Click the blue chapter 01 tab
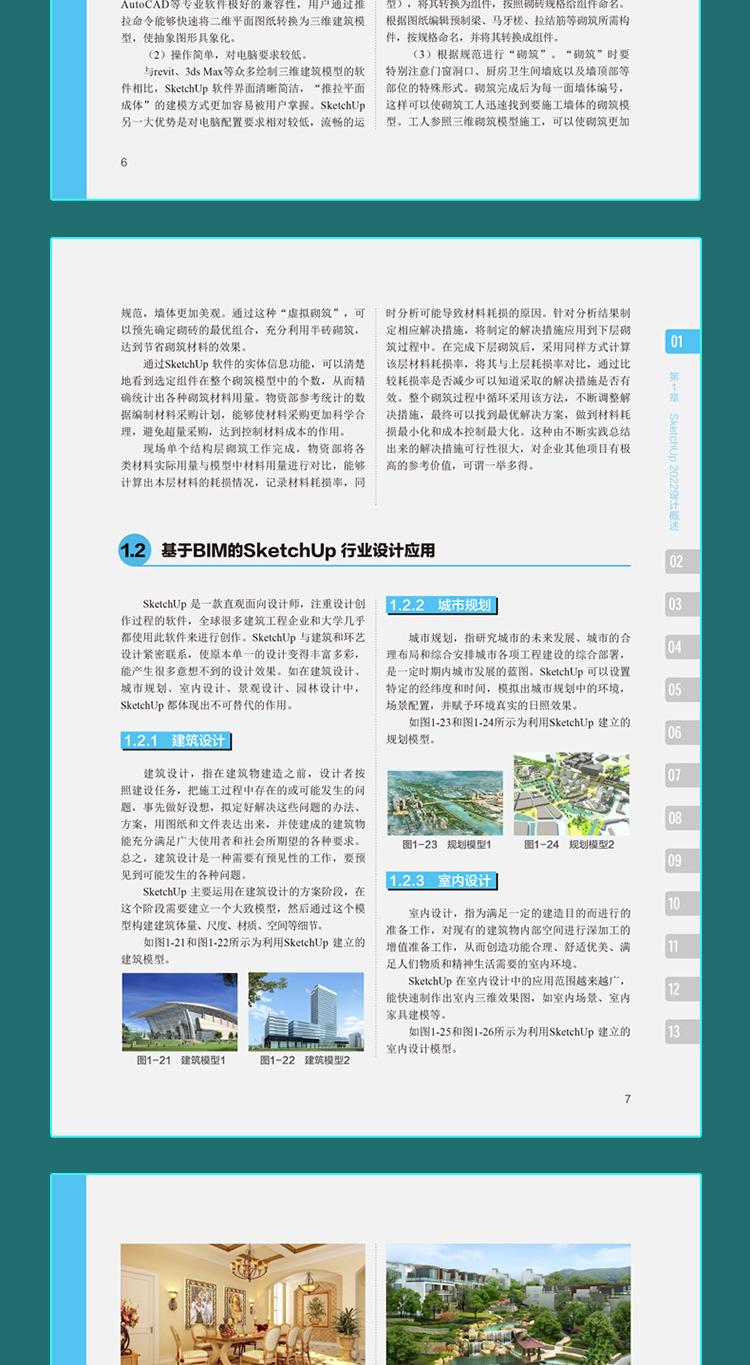The height and width of the screenshot is (1365, 750). (x=682, y=342)
